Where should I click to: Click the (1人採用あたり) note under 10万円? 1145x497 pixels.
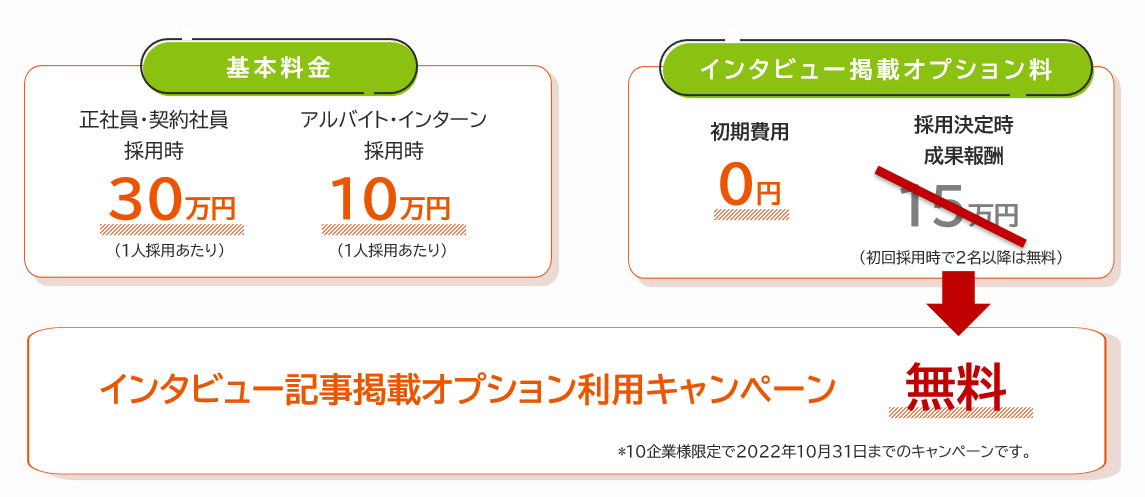coord(392,250)
